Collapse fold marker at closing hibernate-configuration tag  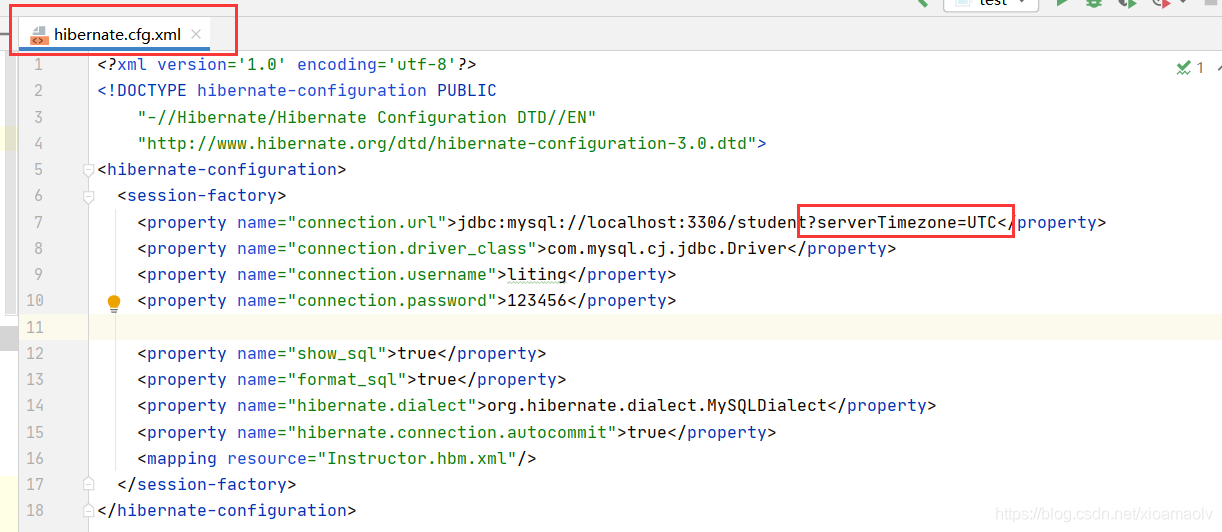pyautogui.click(x=89, y=510)
